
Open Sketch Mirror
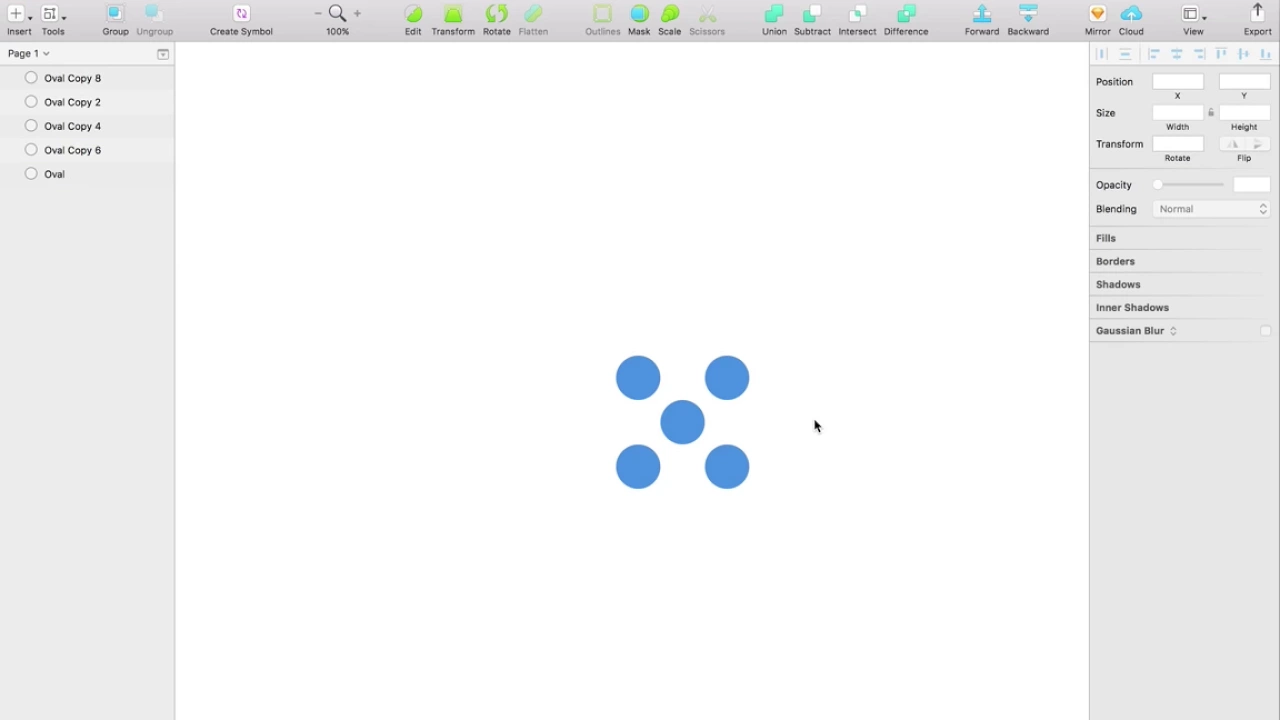coord(1097,19)
